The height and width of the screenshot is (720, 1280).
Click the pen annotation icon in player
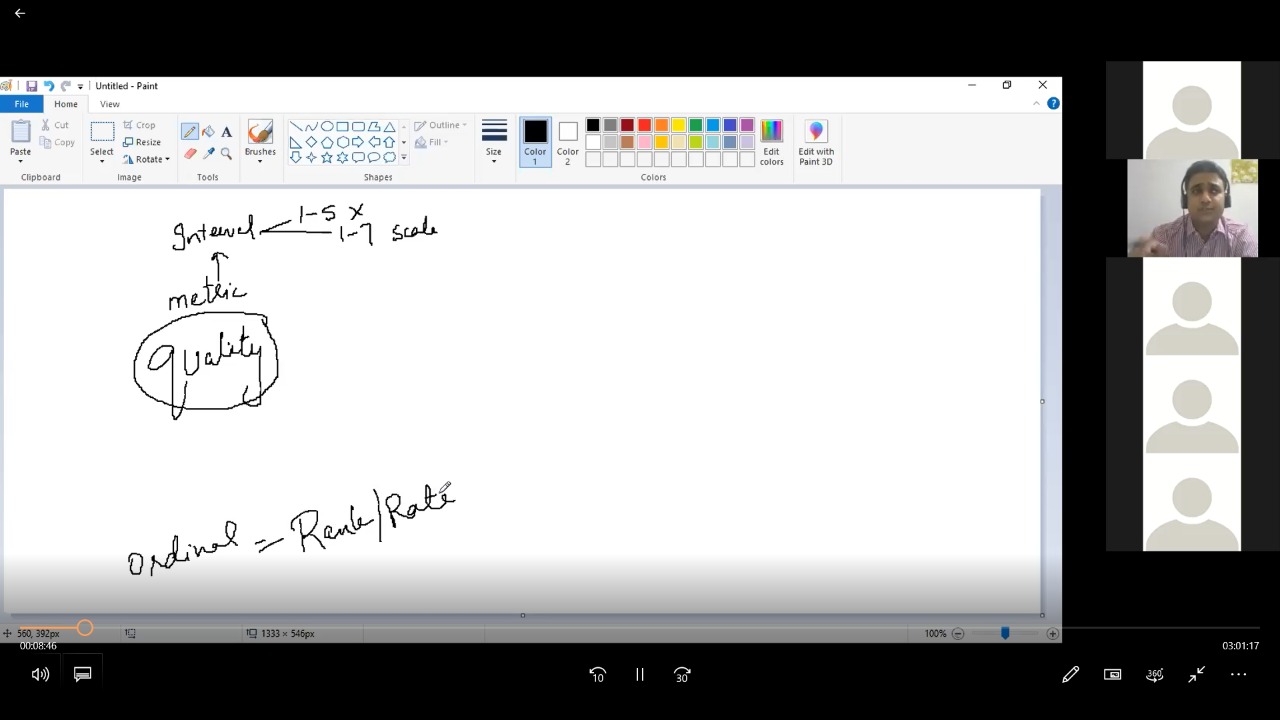pos(1070,675)
